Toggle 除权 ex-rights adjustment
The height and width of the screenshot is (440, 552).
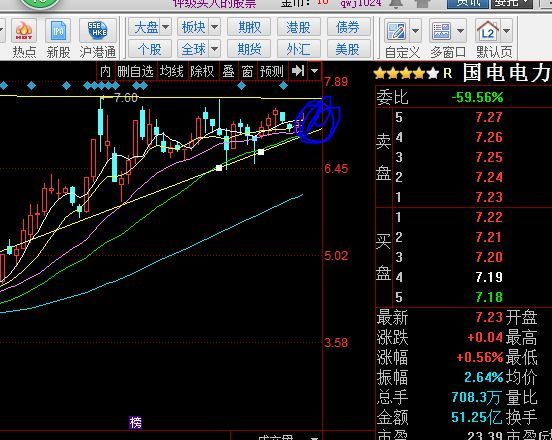point(202,71)
